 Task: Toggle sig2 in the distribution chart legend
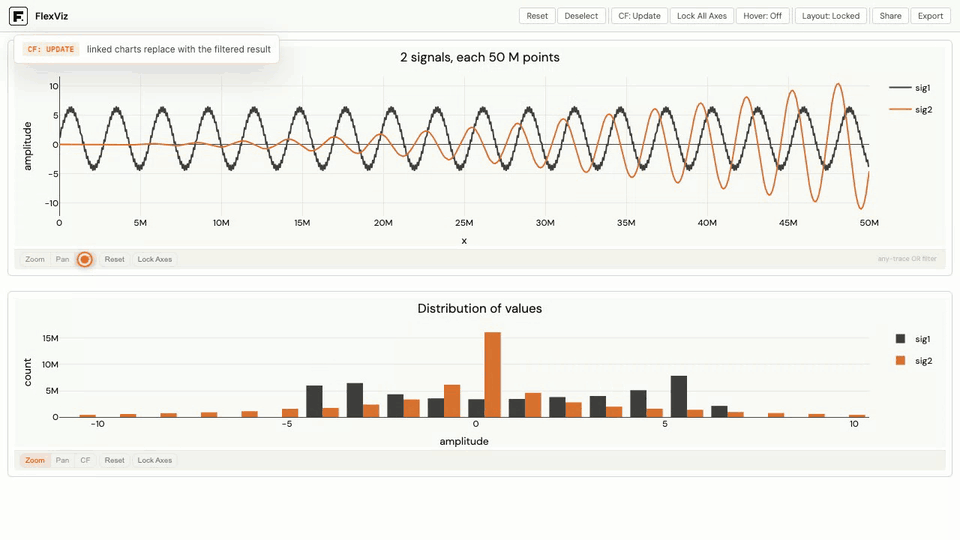pos(912,361)
